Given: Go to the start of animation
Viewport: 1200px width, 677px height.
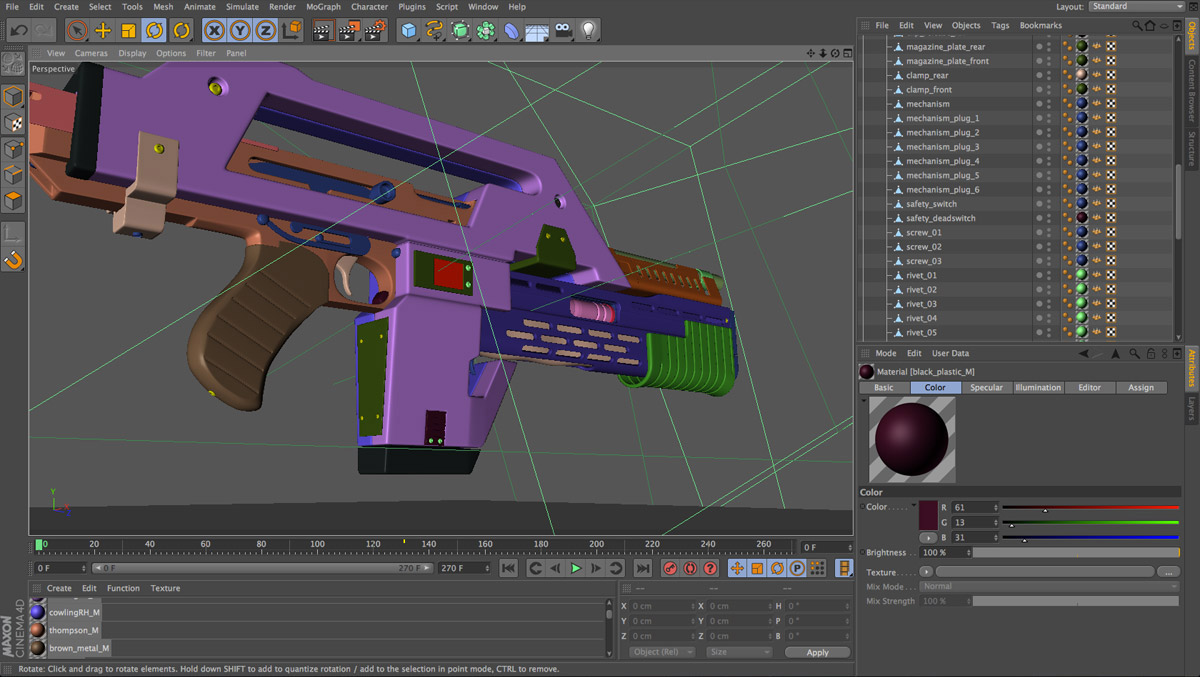Looking at the screenshot, I should pyautogui.click(x=508, y=568).
